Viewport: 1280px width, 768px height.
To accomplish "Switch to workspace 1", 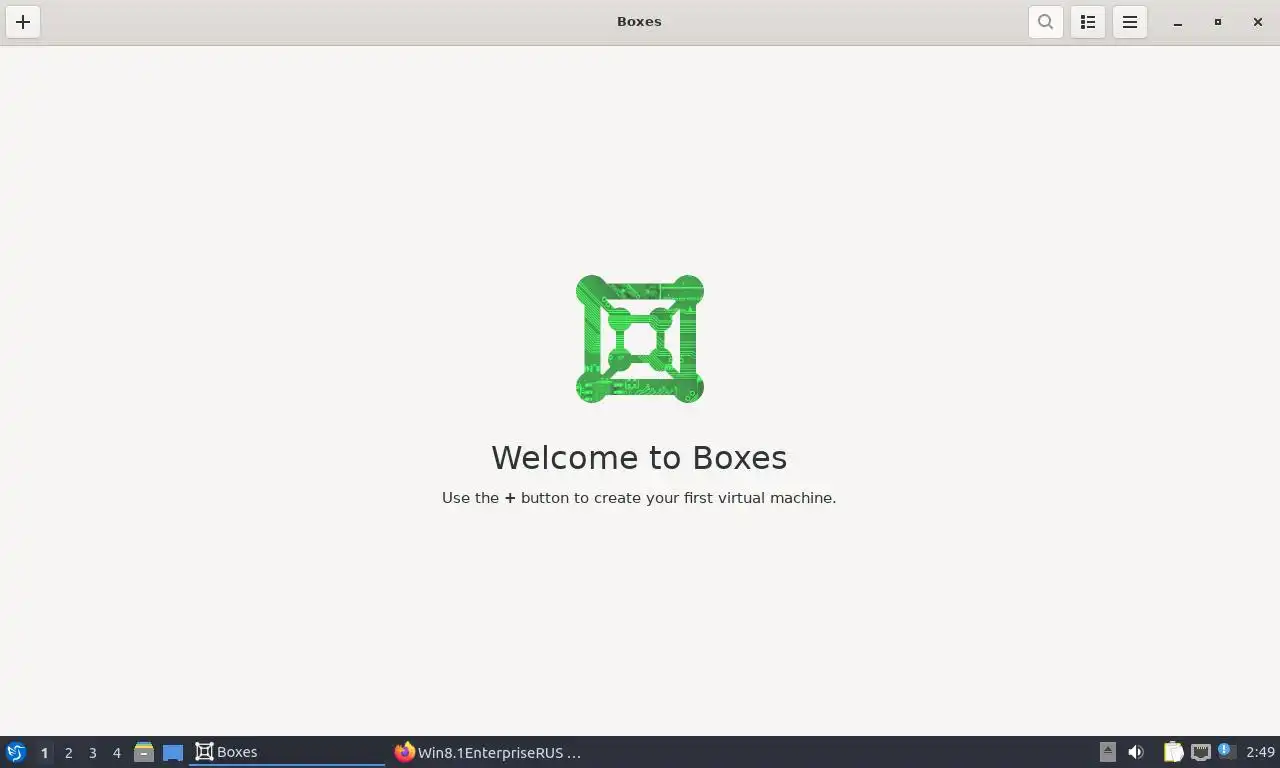I will point(44,753).
